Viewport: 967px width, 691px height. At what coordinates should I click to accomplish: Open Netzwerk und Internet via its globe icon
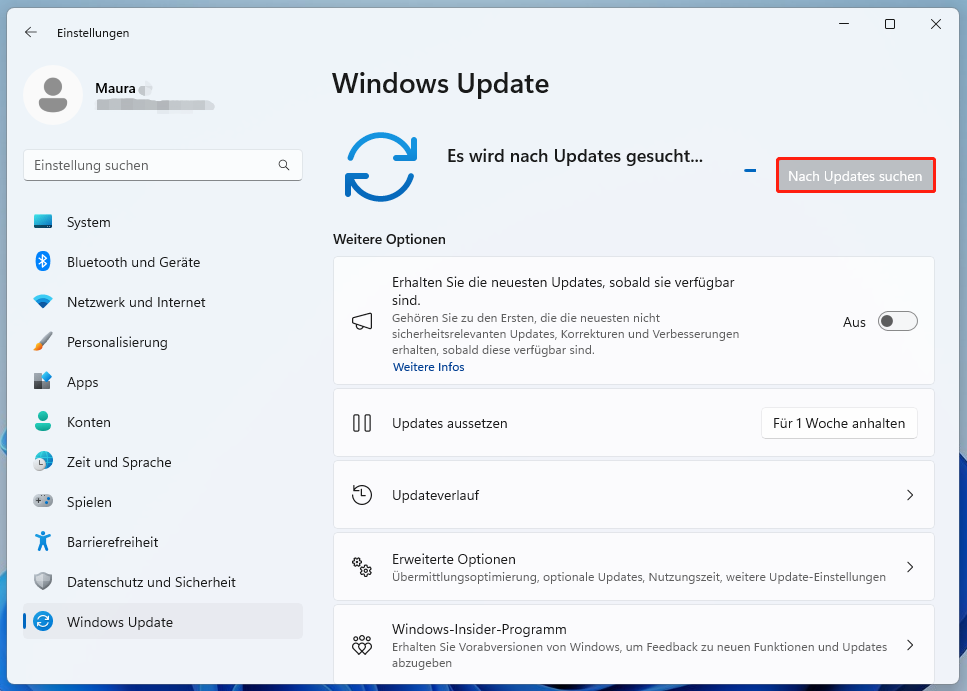(x=42, y=301)
